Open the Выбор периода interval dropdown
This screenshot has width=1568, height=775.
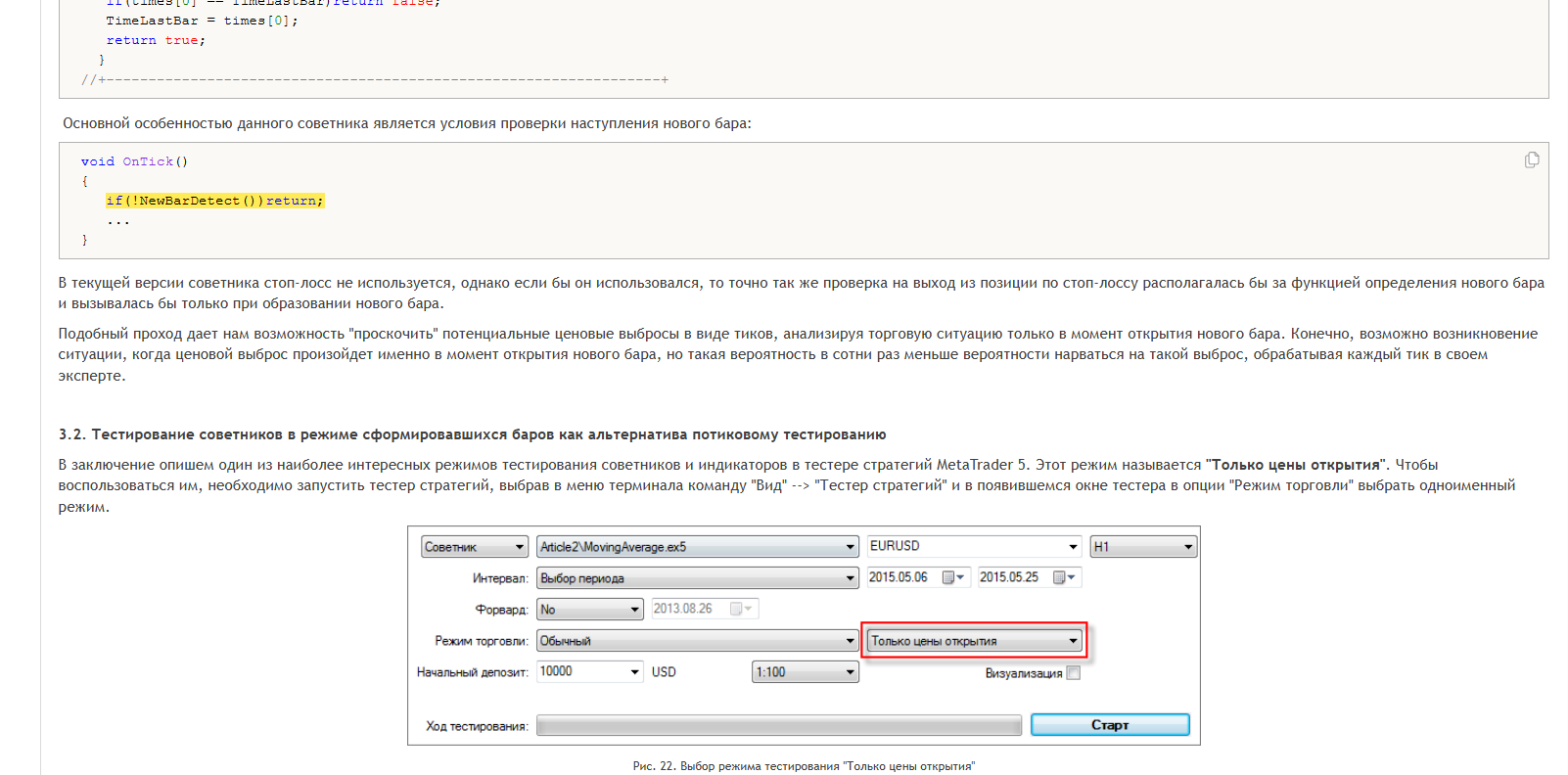click(x=698, y=578)
